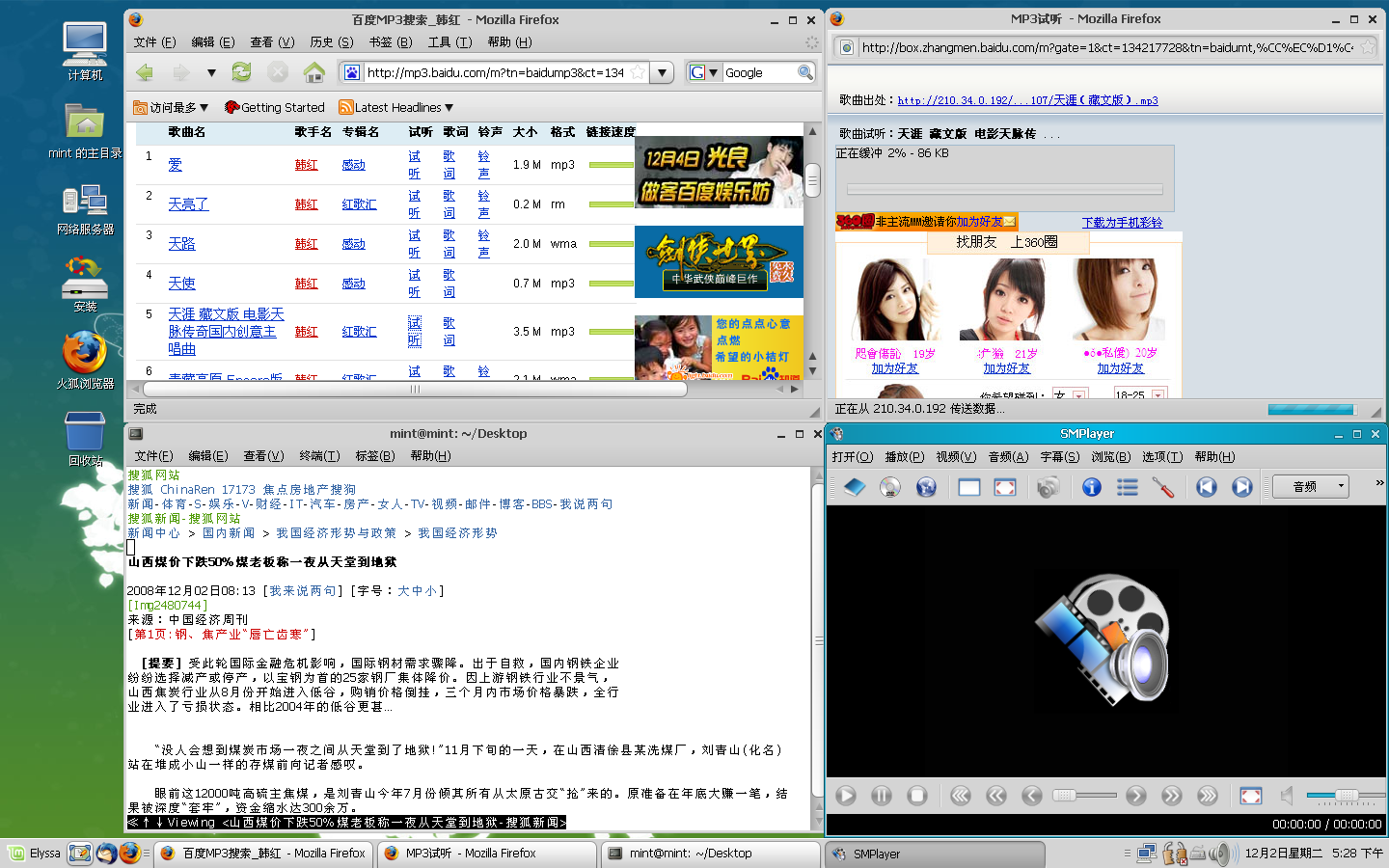Reload the Baidu MP3 search page
The width and height of the screenshot is (1389, 868).
point(241,72)
